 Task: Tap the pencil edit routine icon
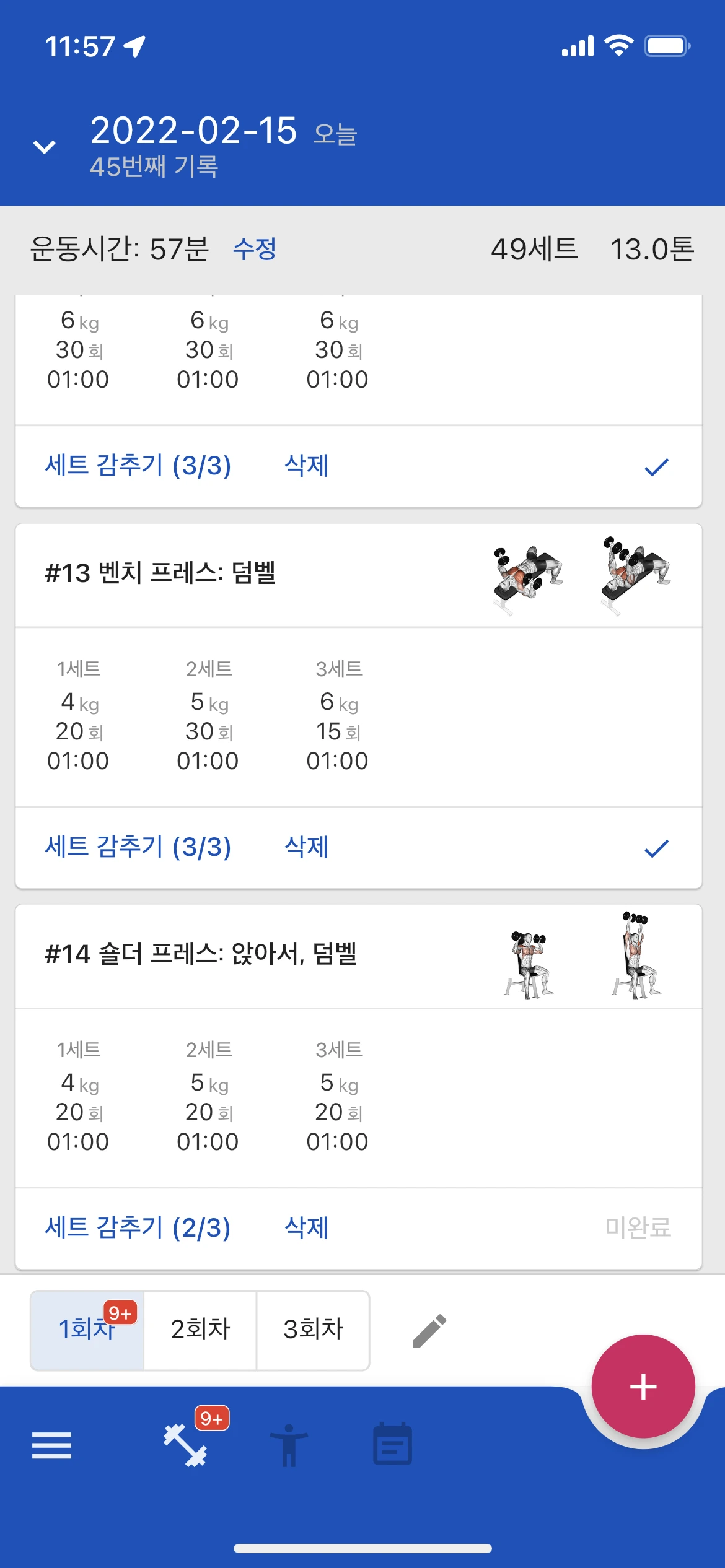(x=429, y=1331)
